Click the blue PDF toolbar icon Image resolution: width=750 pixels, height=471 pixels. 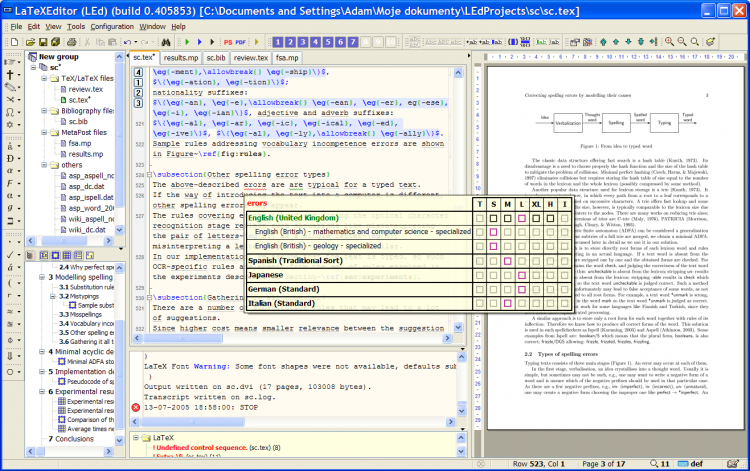click(x=240, y=42)
